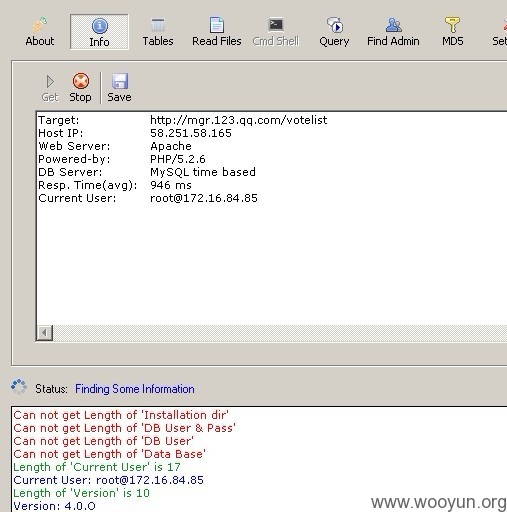This screenshot has width=507, height=512.
Task: Click the spinning status indicator icon
Action: point(19,387)
